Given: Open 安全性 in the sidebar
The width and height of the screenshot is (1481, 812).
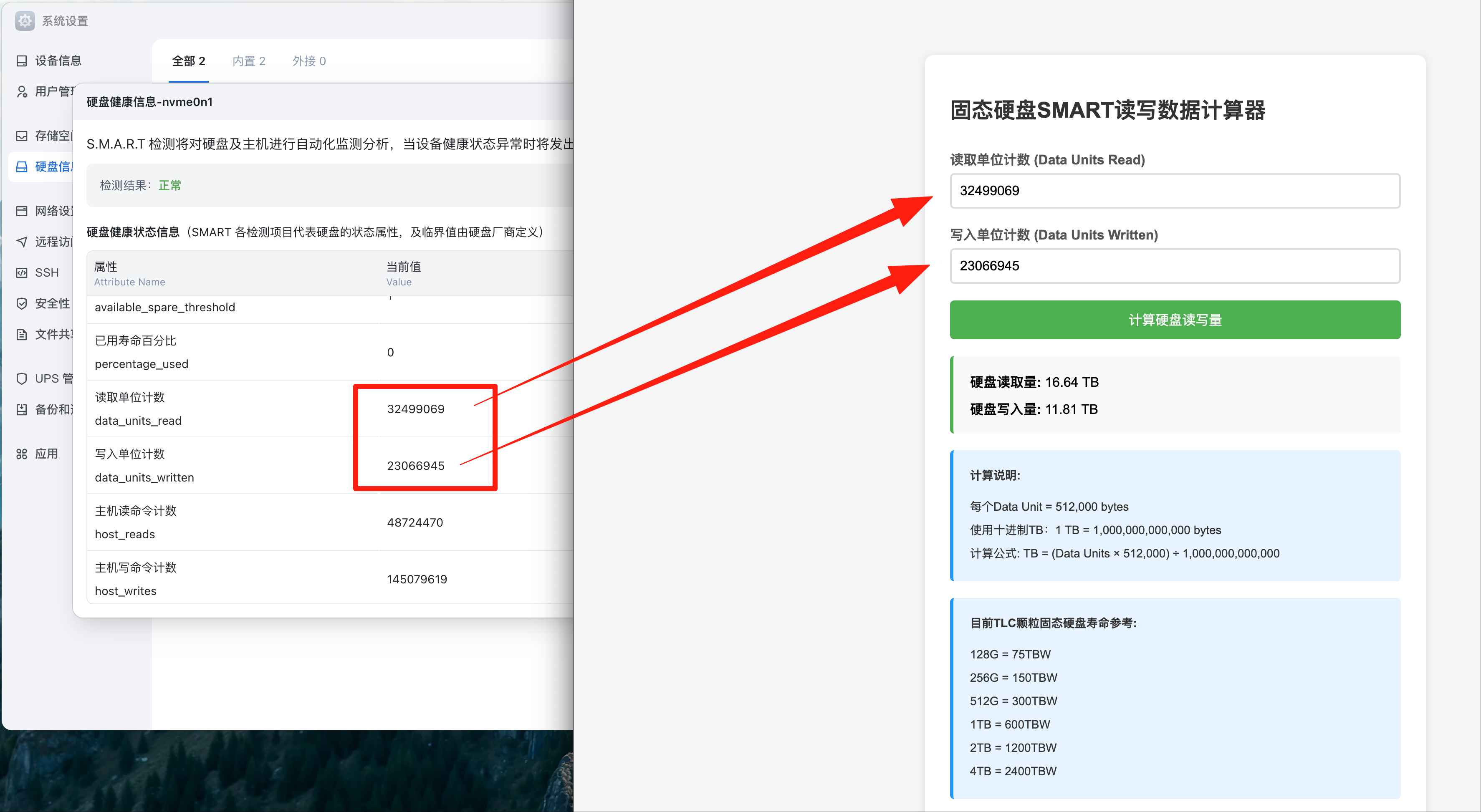Looking at the screenshot, I should (x=52, y=303).
